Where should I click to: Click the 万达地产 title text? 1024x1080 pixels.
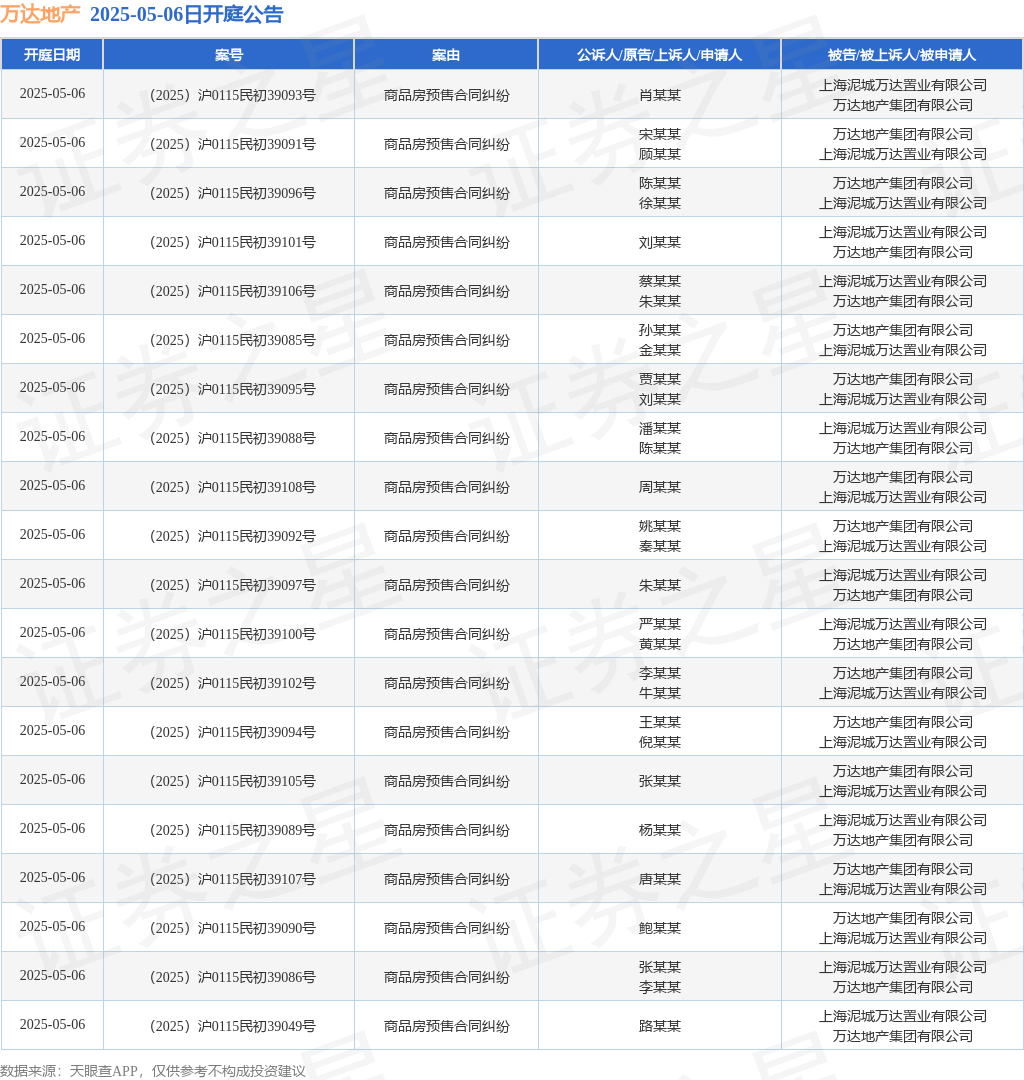tap(40, 14)
